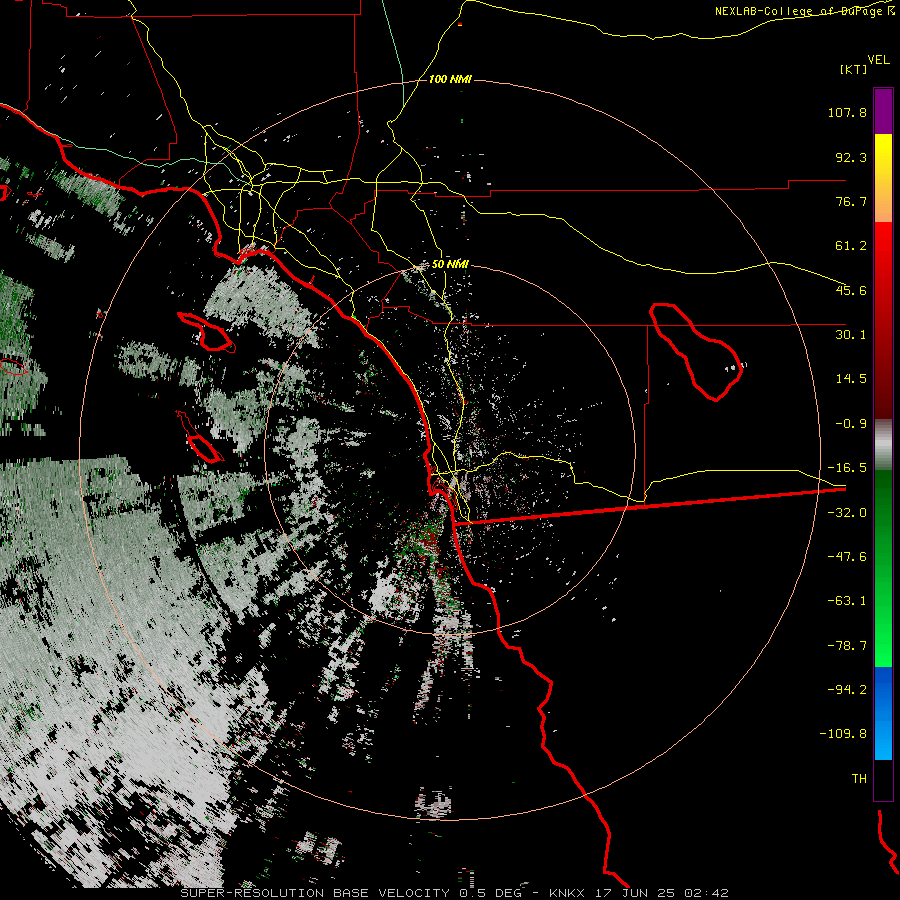Click the -0.9 legend value
This screenshot has height=900, width=900.
tap(851, 424)
